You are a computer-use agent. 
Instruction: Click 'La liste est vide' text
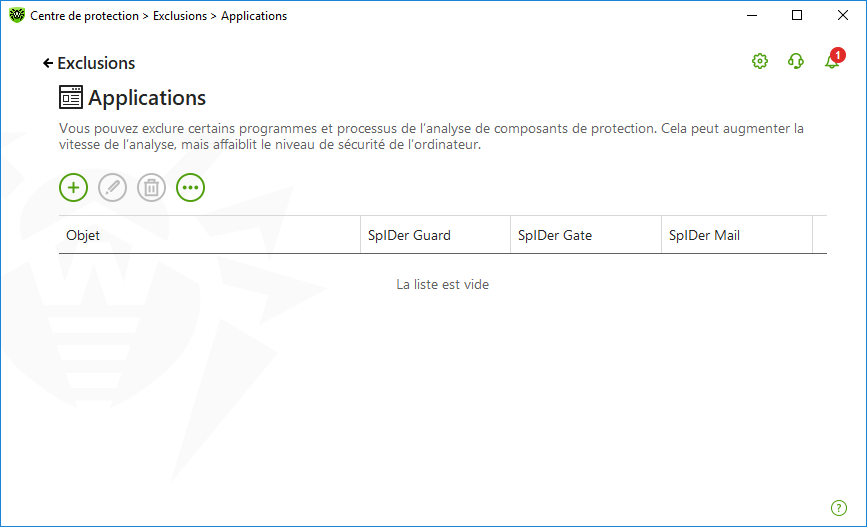click(x=442, y=284)
